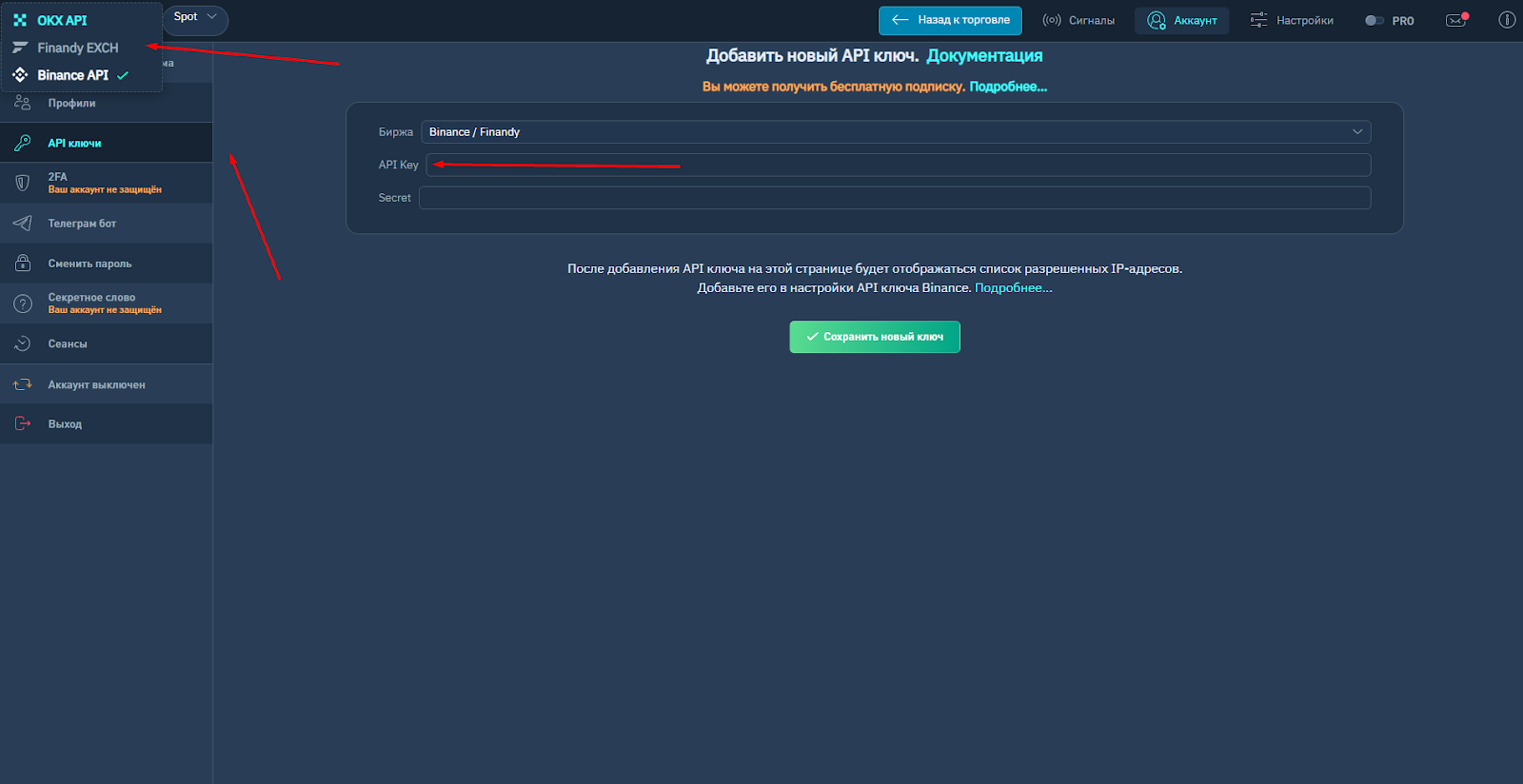Click Сохранить новый ключ button
Screen dimensions: 1523x784
coord(875,337)
